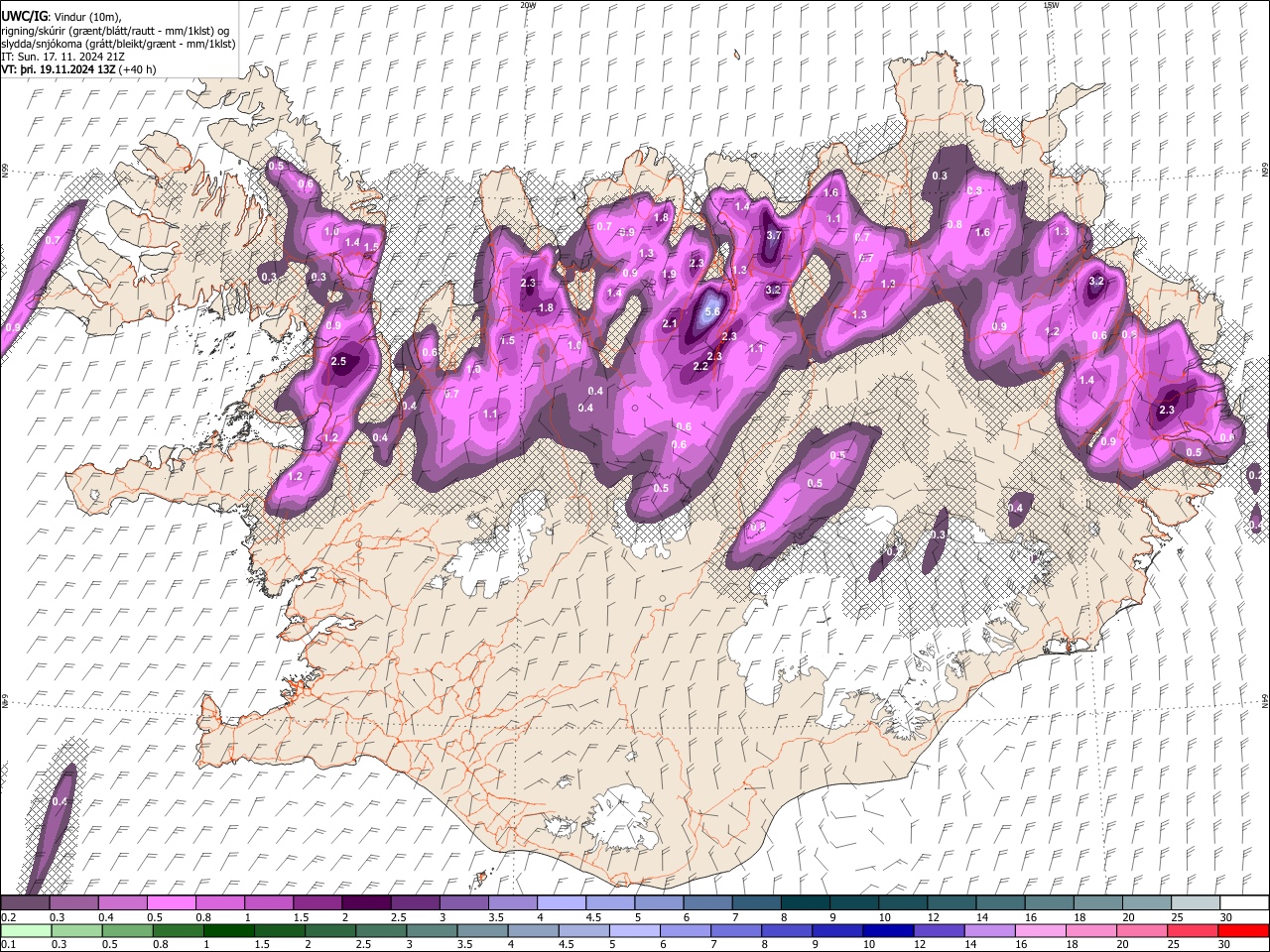
Task: Click the 'slydda/snjókoma' legend description line
Action: [x=118, y=44]
